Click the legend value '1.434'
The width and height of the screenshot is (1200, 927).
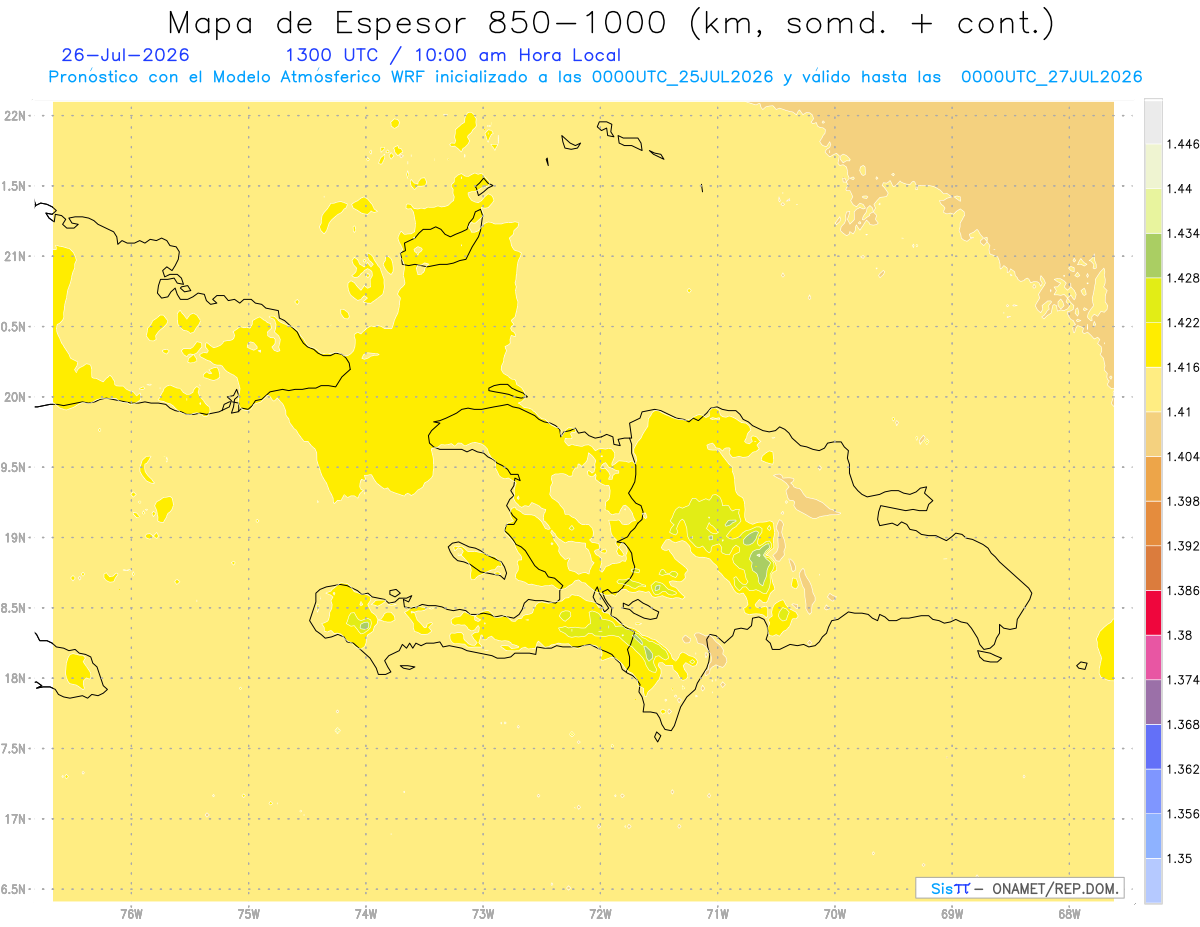pos(1182,233)
